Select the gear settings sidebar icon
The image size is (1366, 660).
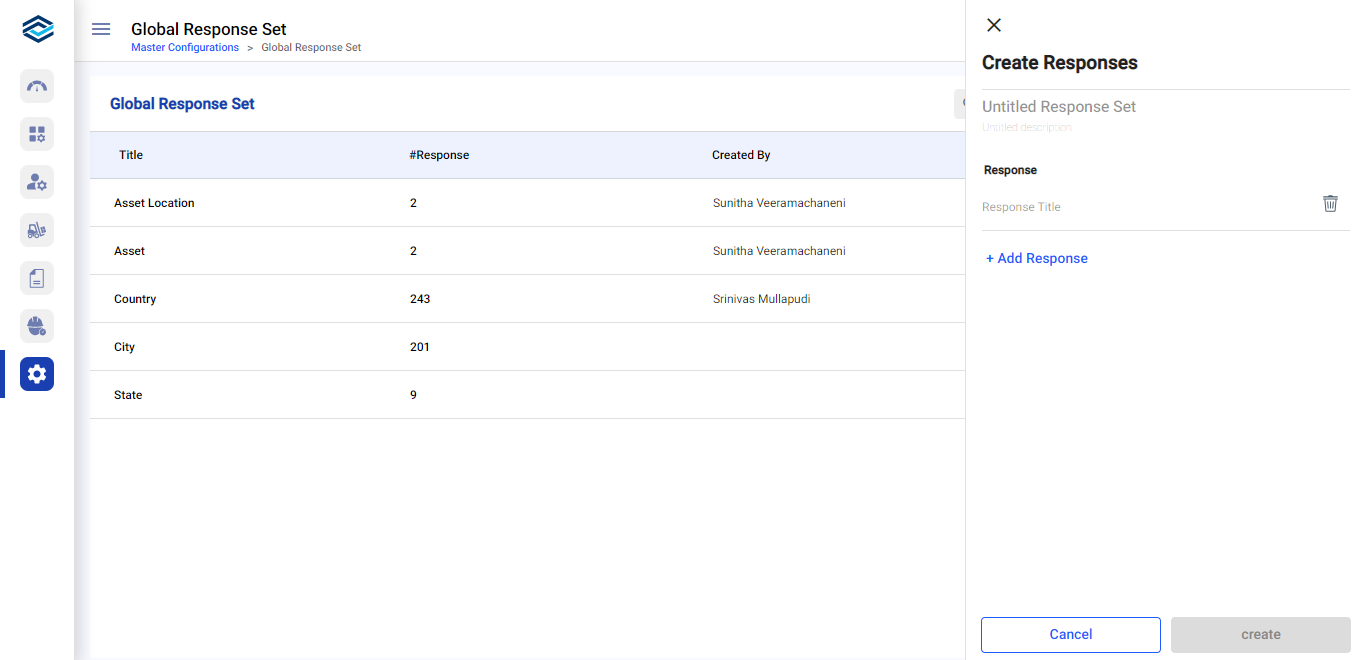[37, 374]
